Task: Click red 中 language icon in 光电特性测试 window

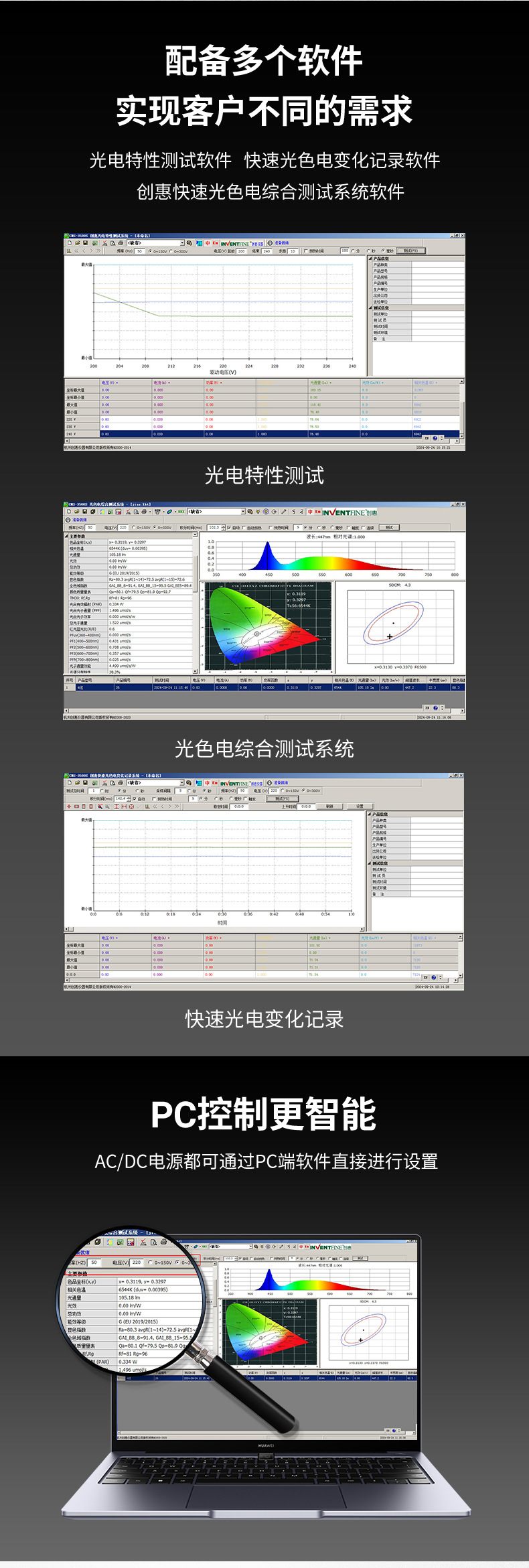Action: [x=208, y=242]
